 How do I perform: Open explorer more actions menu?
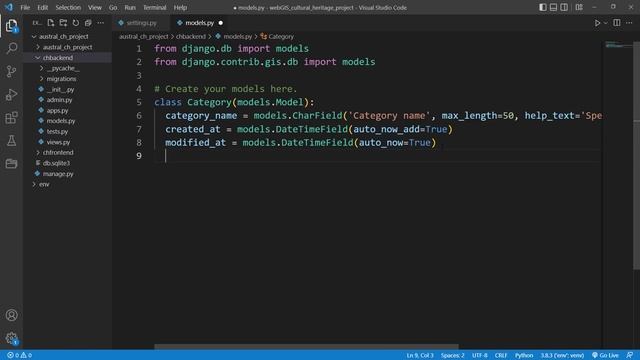coord(100,23)
